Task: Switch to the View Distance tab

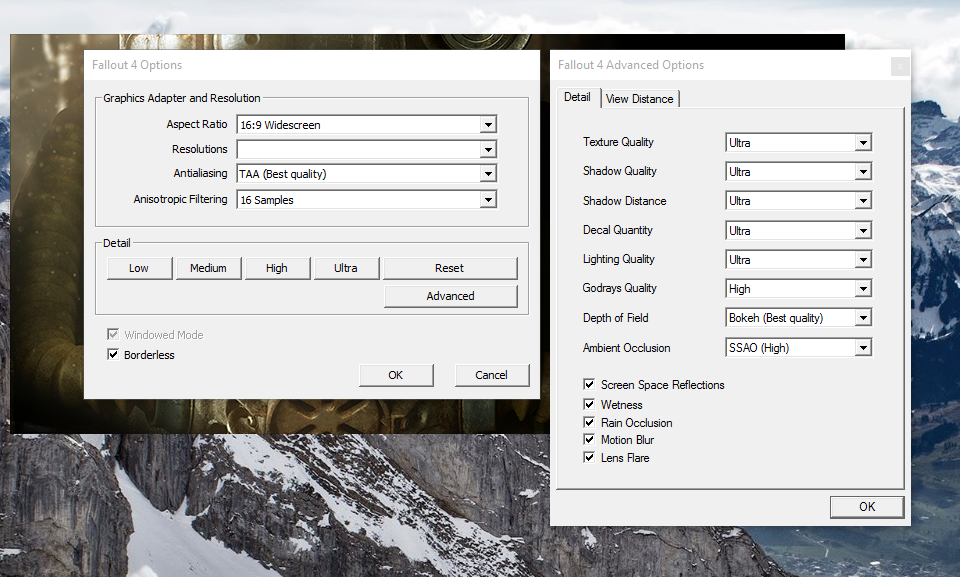Action: point(640,99)
